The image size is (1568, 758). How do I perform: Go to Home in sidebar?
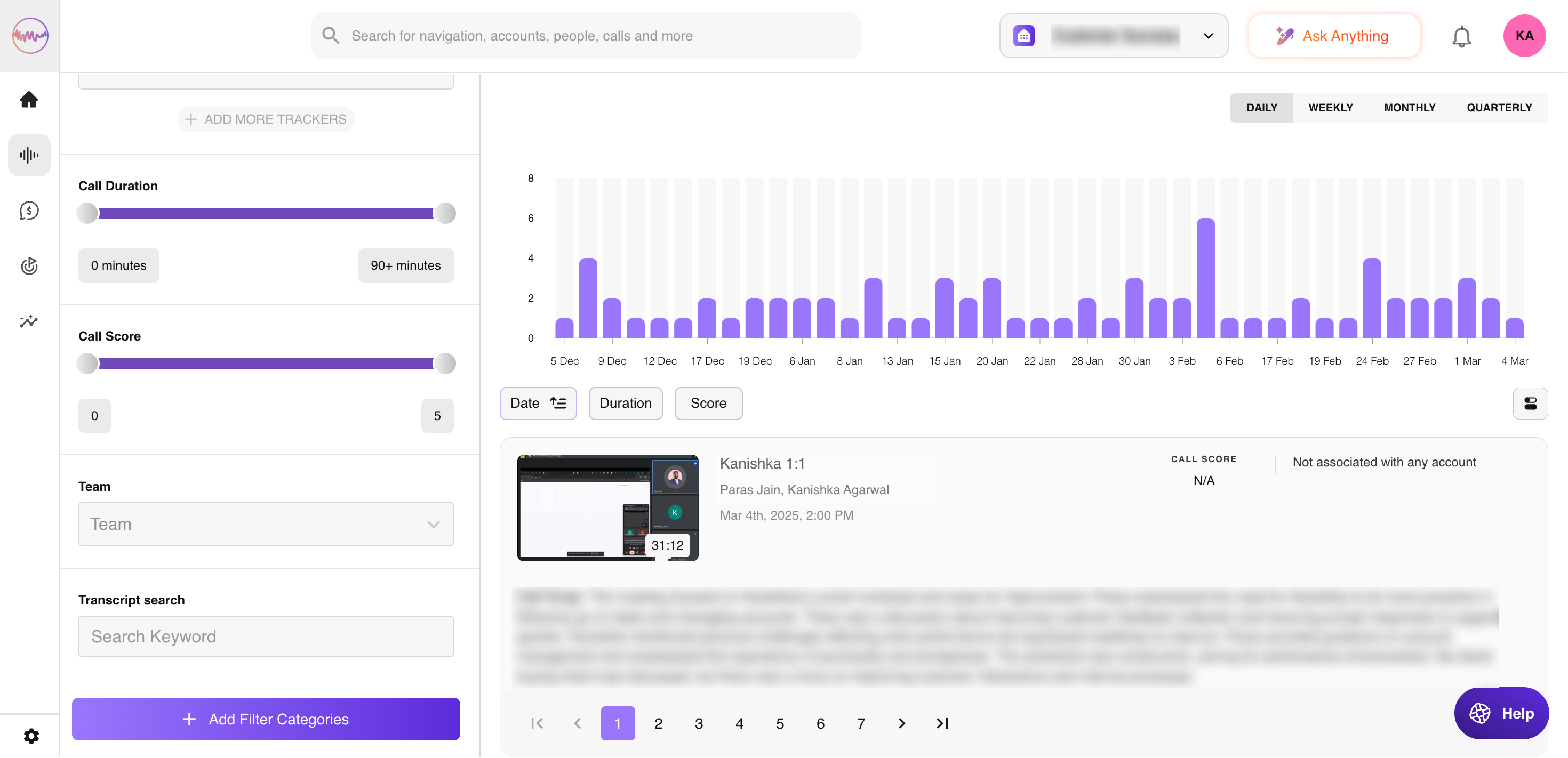[29, 99]
